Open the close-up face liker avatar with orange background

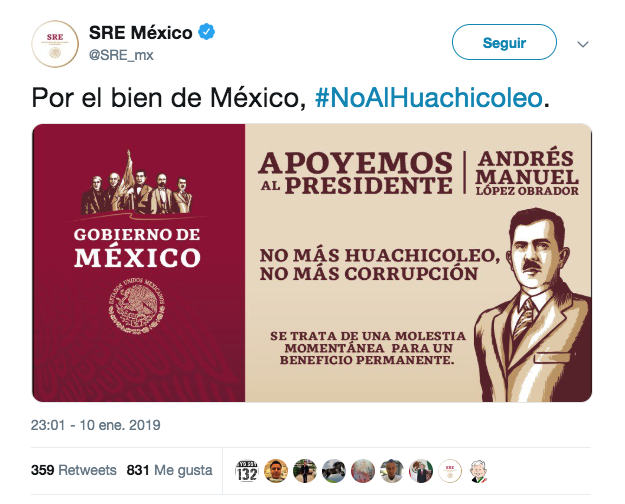pos(276,471)
